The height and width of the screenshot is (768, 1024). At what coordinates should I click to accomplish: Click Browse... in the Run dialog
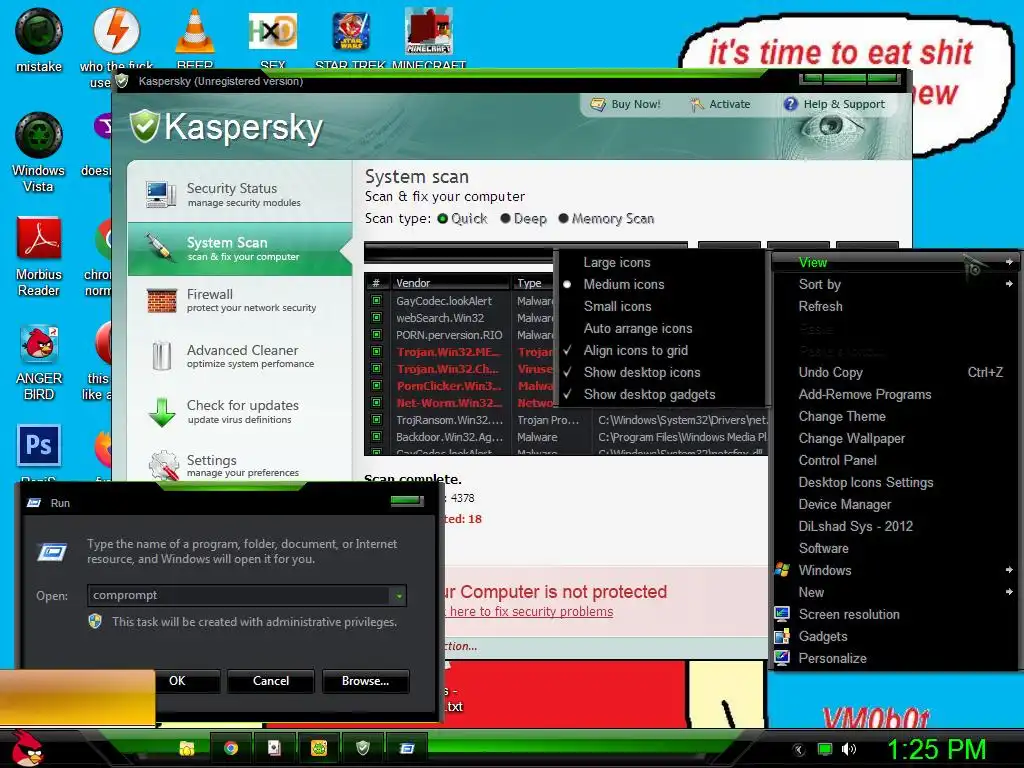(366, 681)
